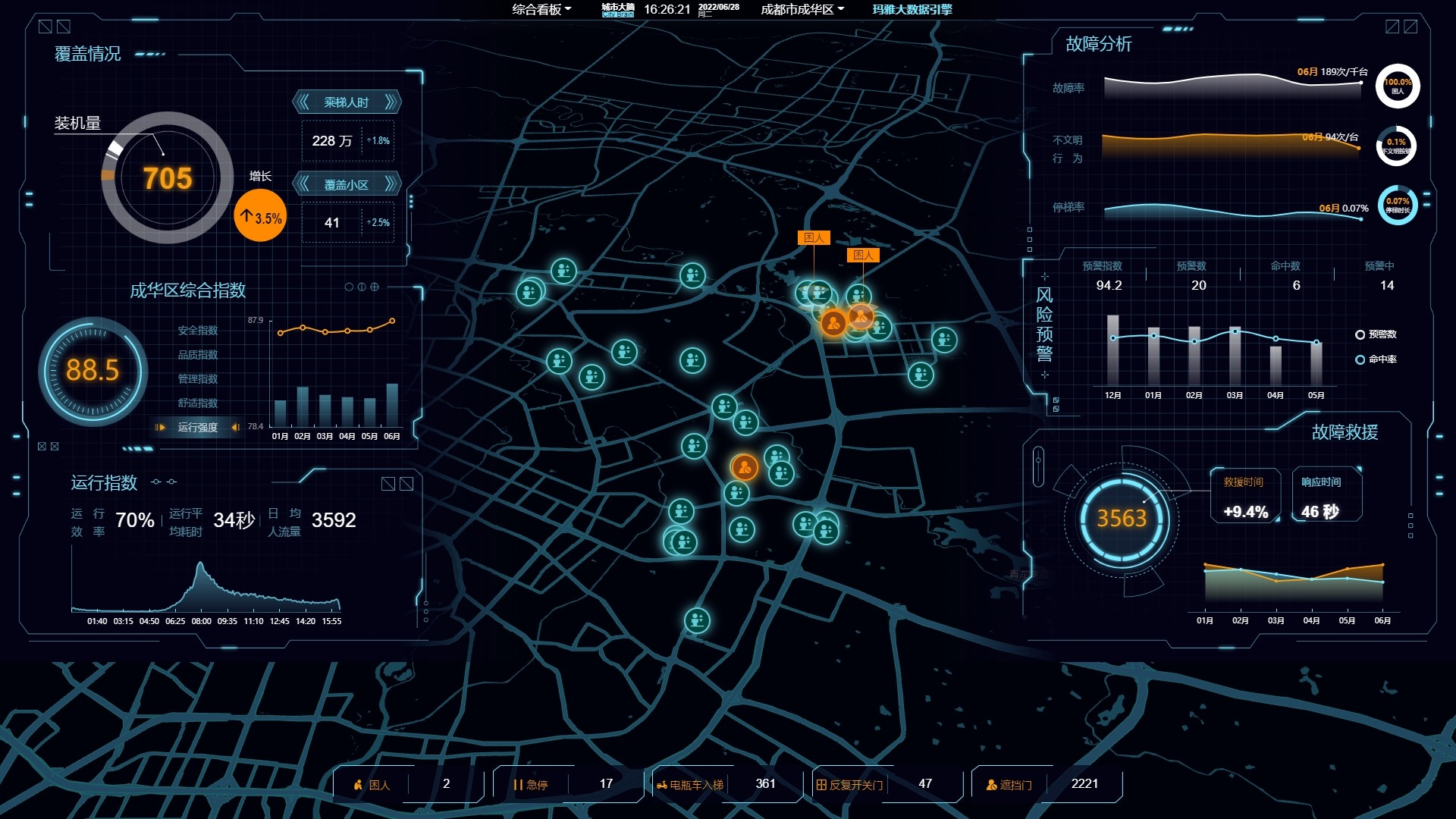Click the right arrows beside 乘梯人时
The height and width of the screenshot is (819, 1456).
(390, 102)
